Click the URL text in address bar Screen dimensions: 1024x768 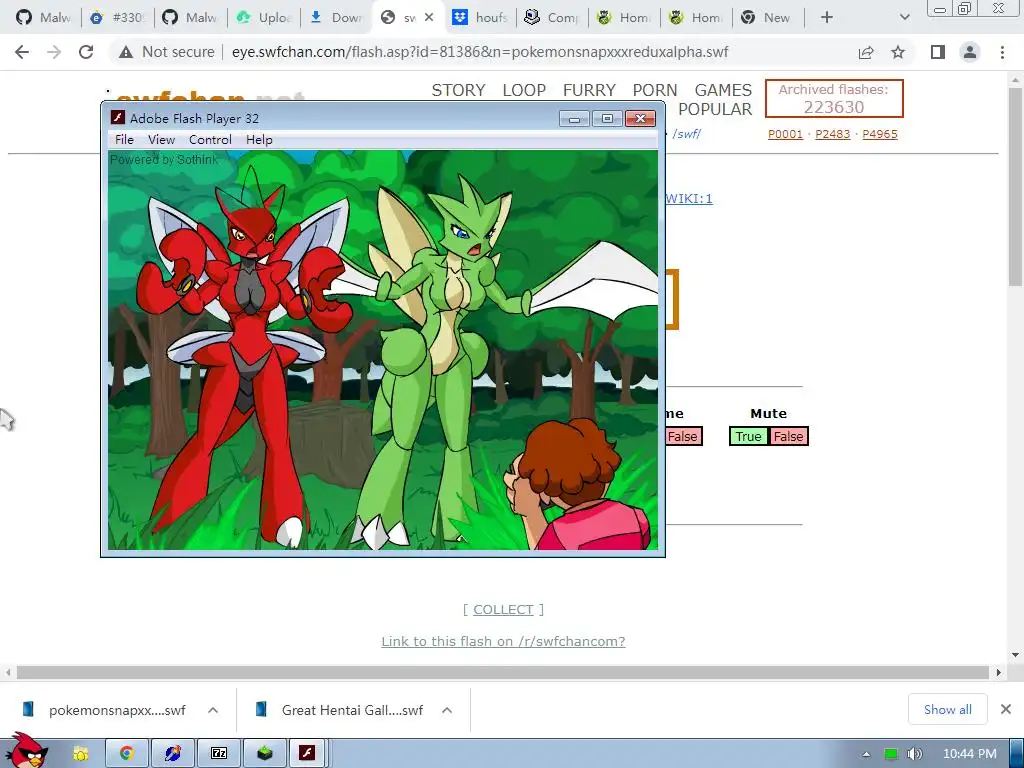tap(479, 52)
